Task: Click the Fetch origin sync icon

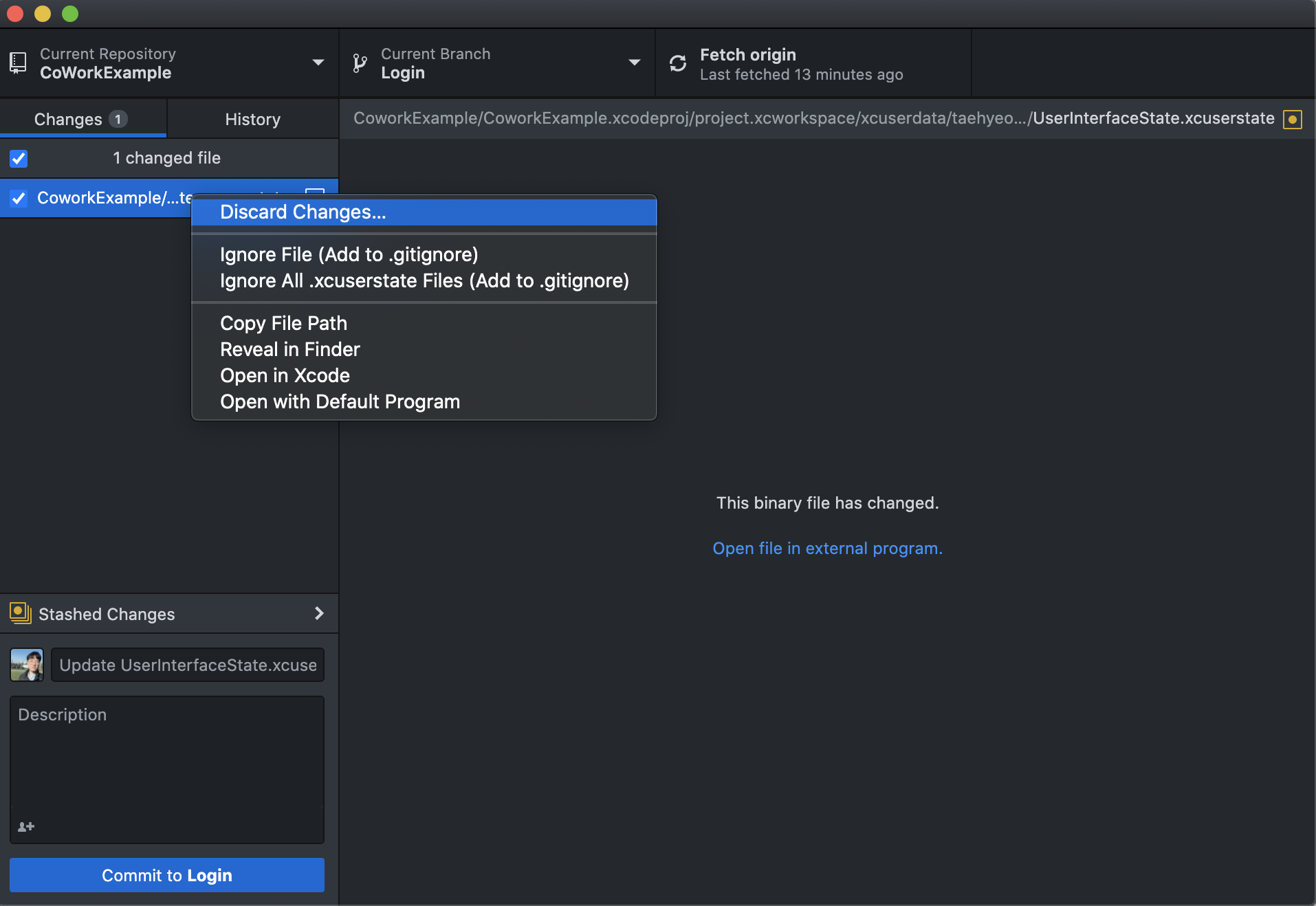Action: pos(678,63)
